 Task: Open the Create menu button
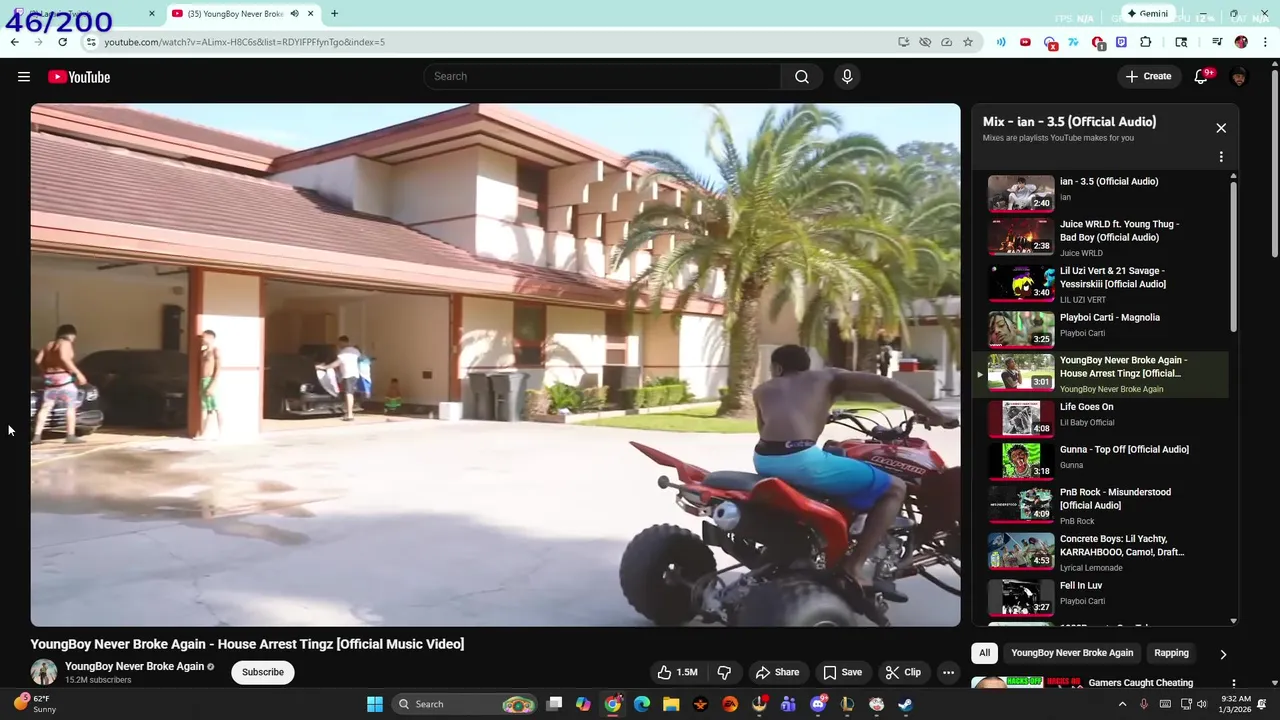[1148, 77]
